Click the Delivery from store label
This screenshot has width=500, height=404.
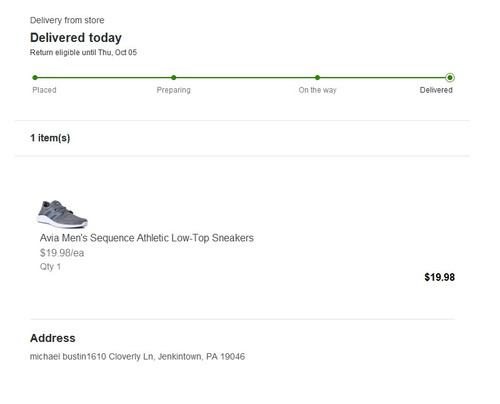coord(67,20)
